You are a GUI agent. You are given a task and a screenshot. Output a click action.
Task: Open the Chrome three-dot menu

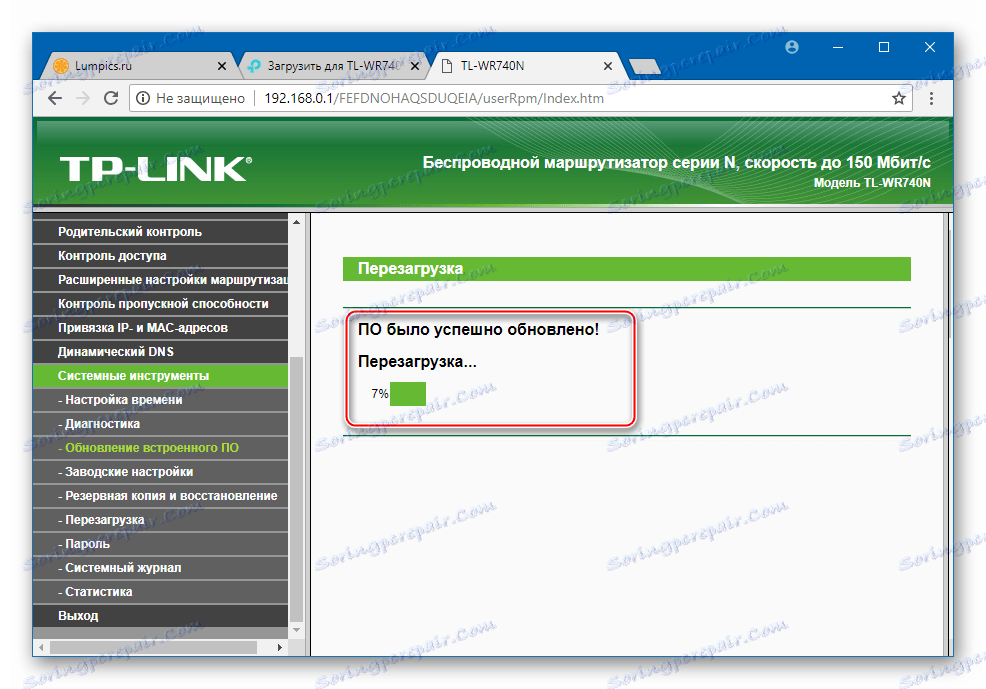(931, 98)
